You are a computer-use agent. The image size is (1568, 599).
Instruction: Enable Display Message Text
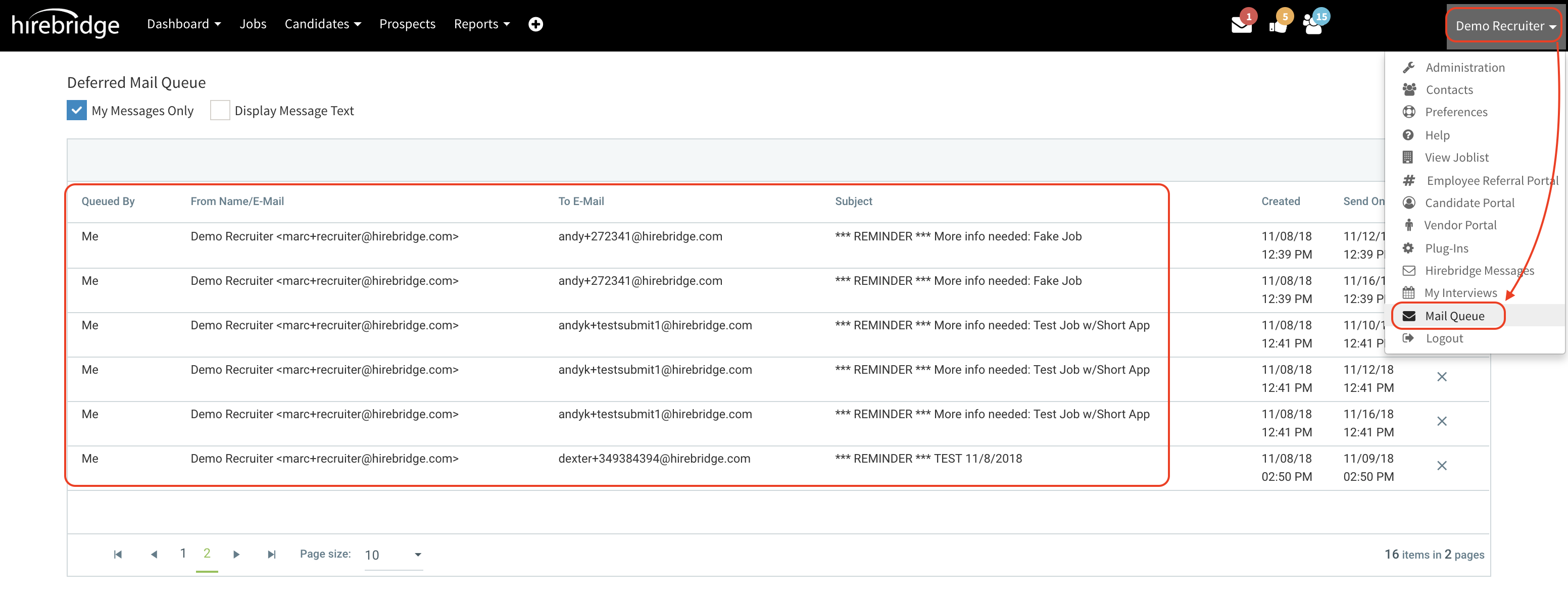pos(220,110)
